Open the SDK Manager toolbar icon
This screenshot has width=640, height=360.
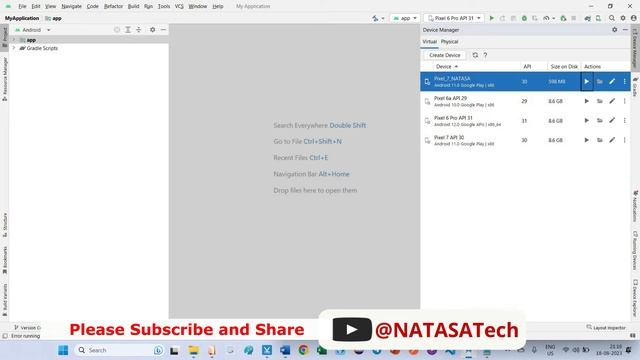pyautogui.click(x=598, y=18)
